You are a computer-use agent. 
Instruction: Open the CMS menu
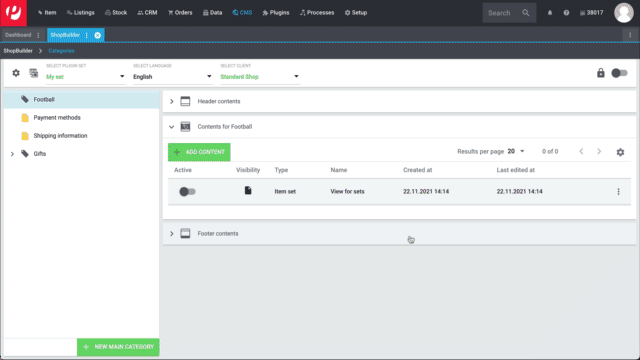point(242,13)
